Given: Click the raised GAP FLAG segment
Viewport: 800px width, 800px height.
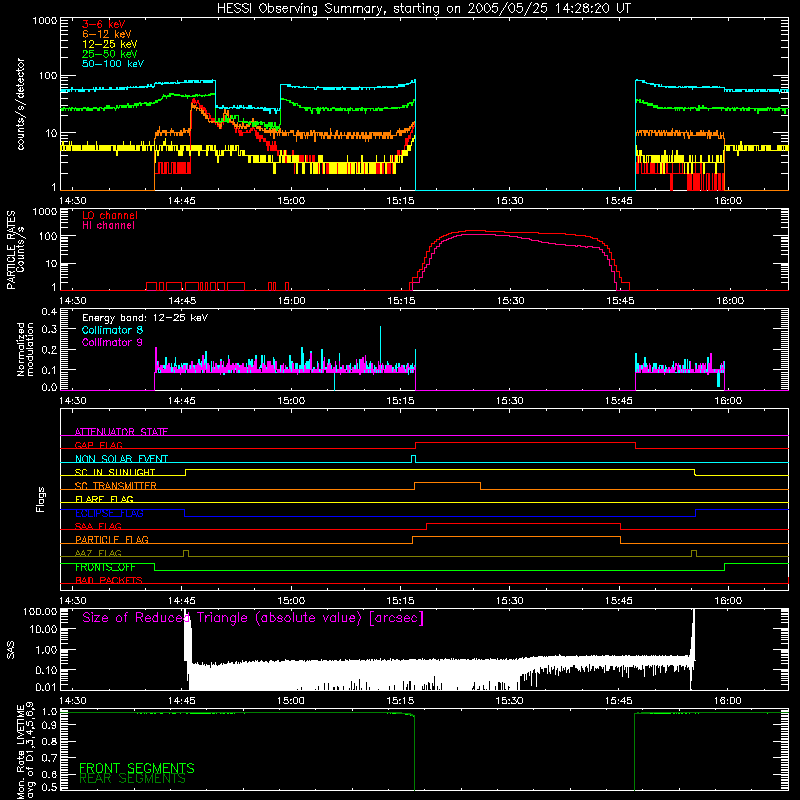Looking at the screenshot, I should pyautogui.click(x=526, y=443).
